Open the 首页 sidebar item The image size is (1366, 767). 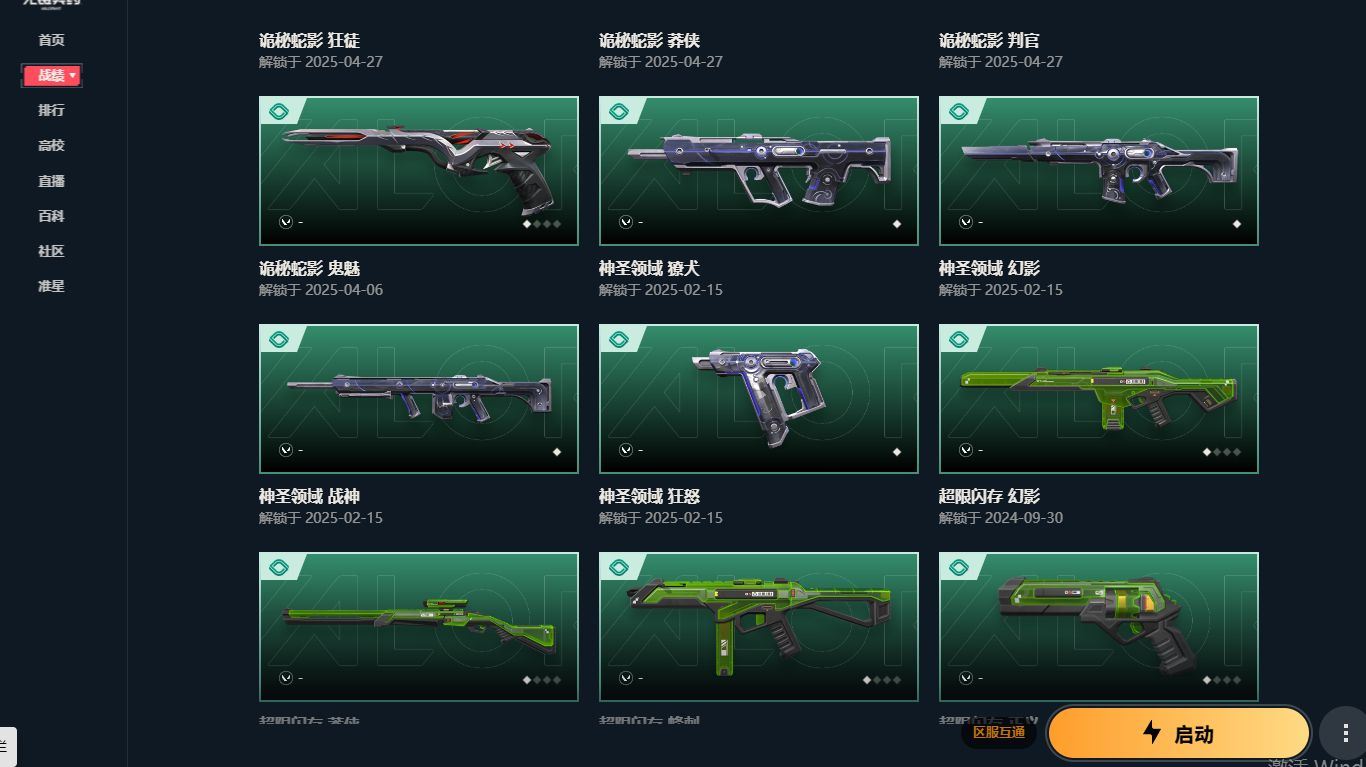click(x=51, y=40)
